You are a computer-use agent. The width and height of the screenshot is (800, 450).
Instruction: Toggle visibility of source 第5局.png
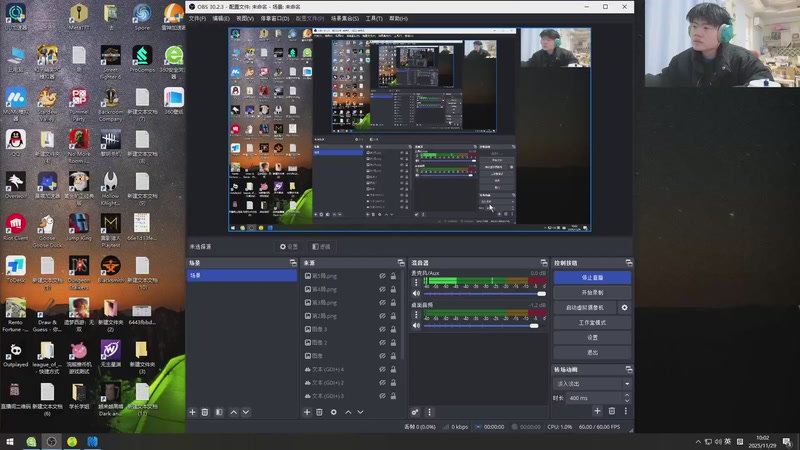point(382,276)
